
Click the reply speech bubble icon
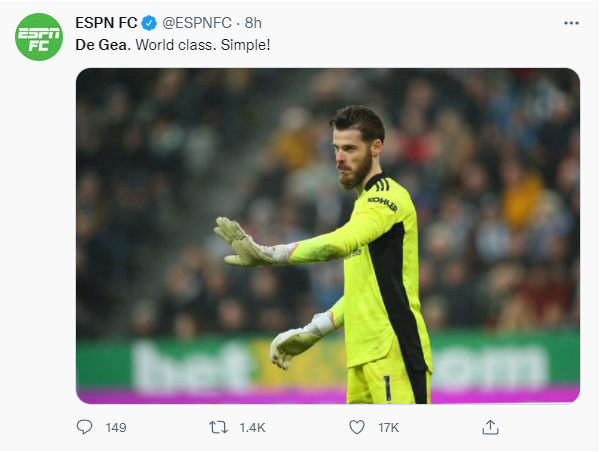85,427
